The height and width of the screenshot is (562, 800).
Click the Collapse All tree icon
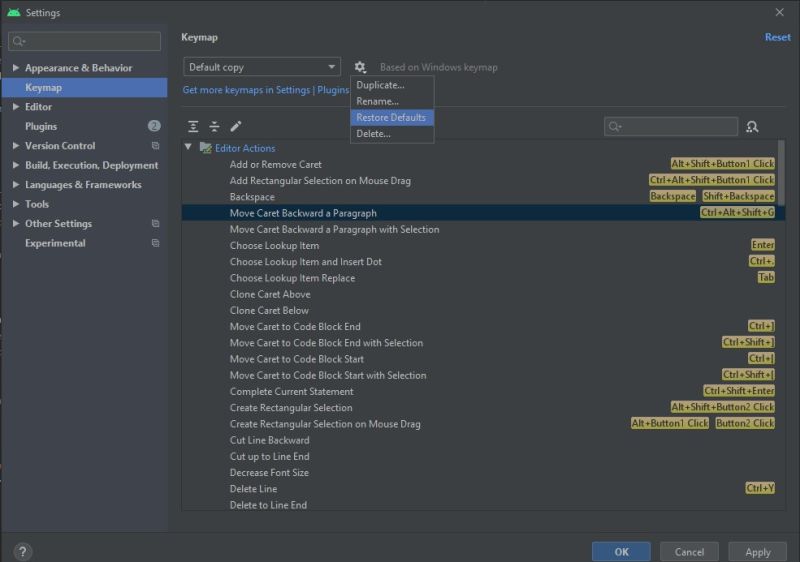pos(214,126)
